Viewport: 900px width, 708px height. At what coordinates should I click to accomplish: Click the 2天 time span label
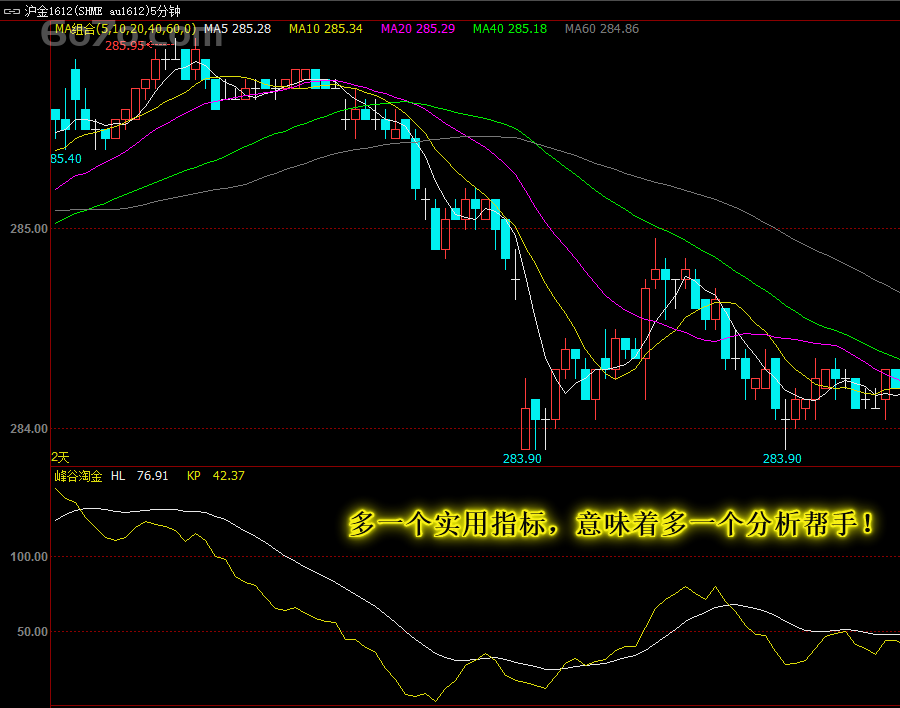(x=60, y=457)
